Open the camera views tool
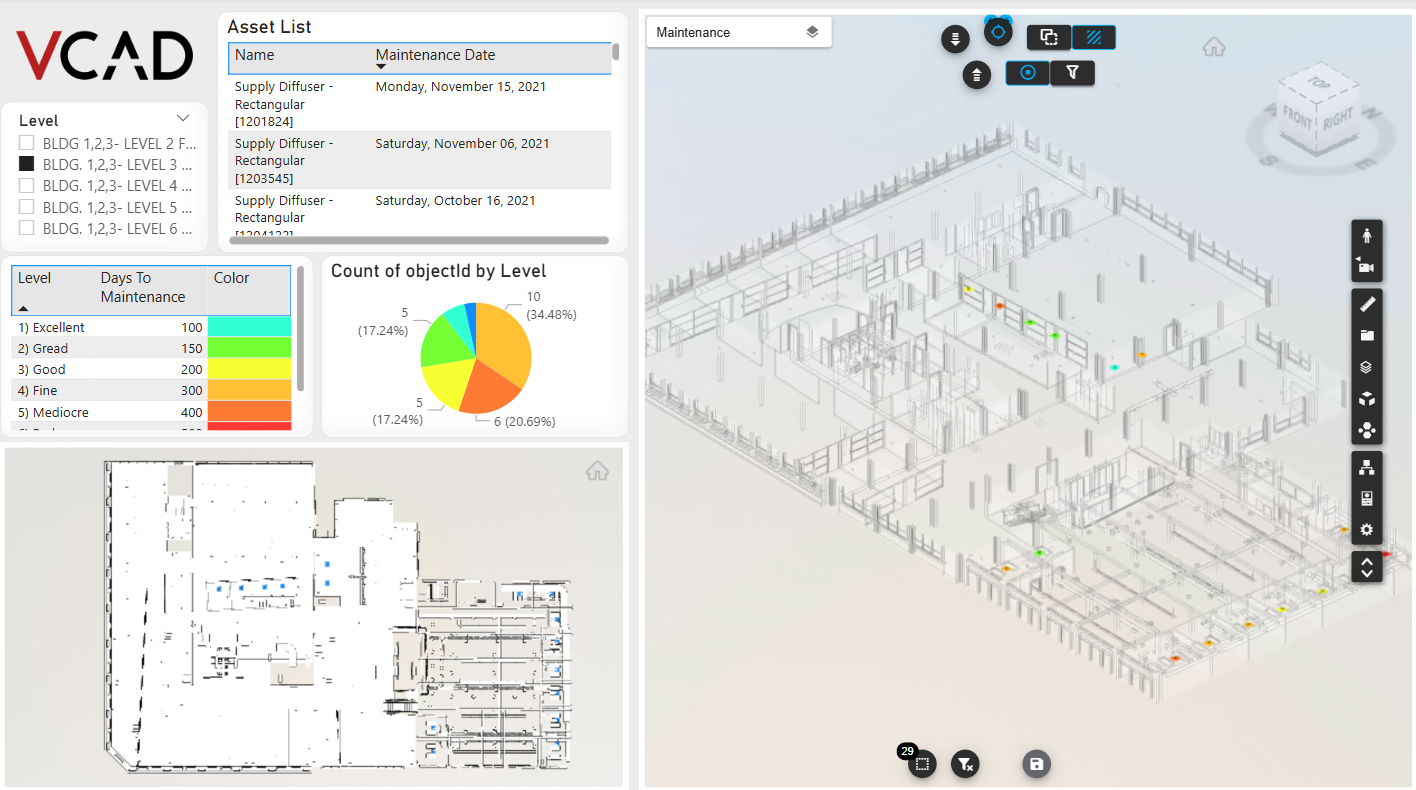The height and width of the screenshot is (790, 1416). [x=1366, y=267]
